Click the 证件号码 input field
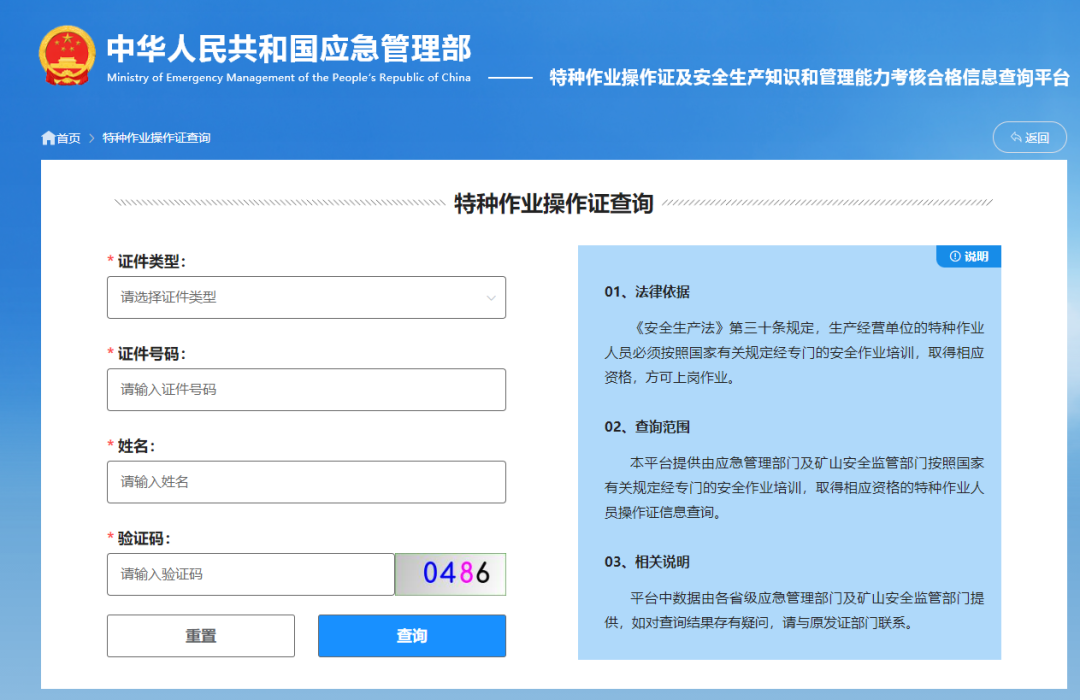The width and height of the screenshot is (1080, 700). coord(306,389)
